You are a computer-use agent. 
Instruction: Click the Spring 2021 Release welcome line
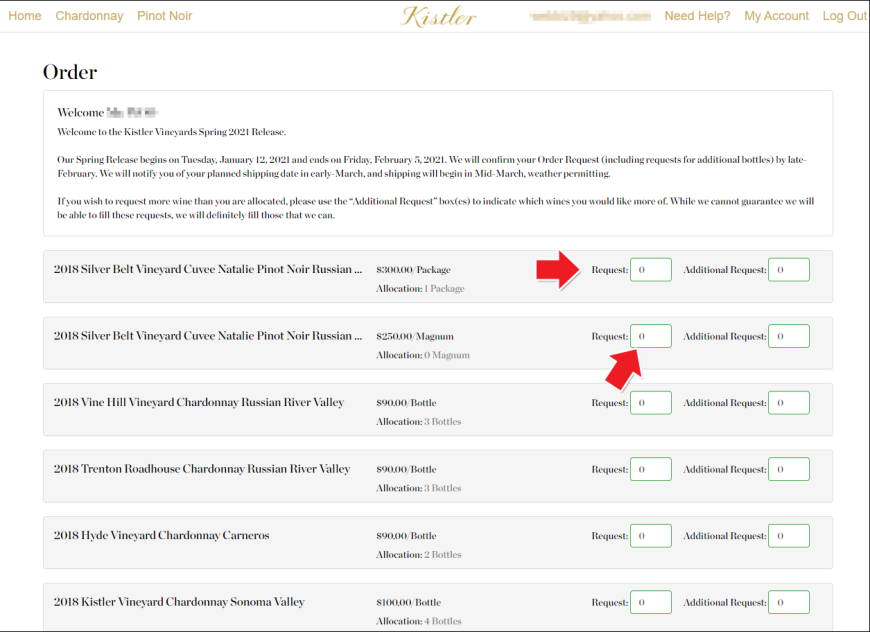(x=171, y=132)
